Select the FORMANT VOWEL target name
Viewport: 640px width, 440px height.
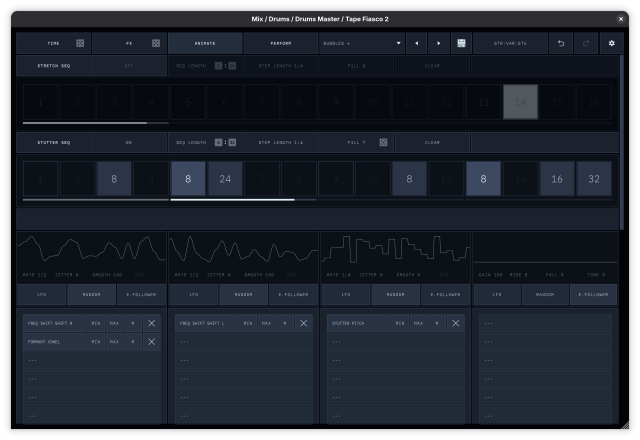(x=55, y=342)
